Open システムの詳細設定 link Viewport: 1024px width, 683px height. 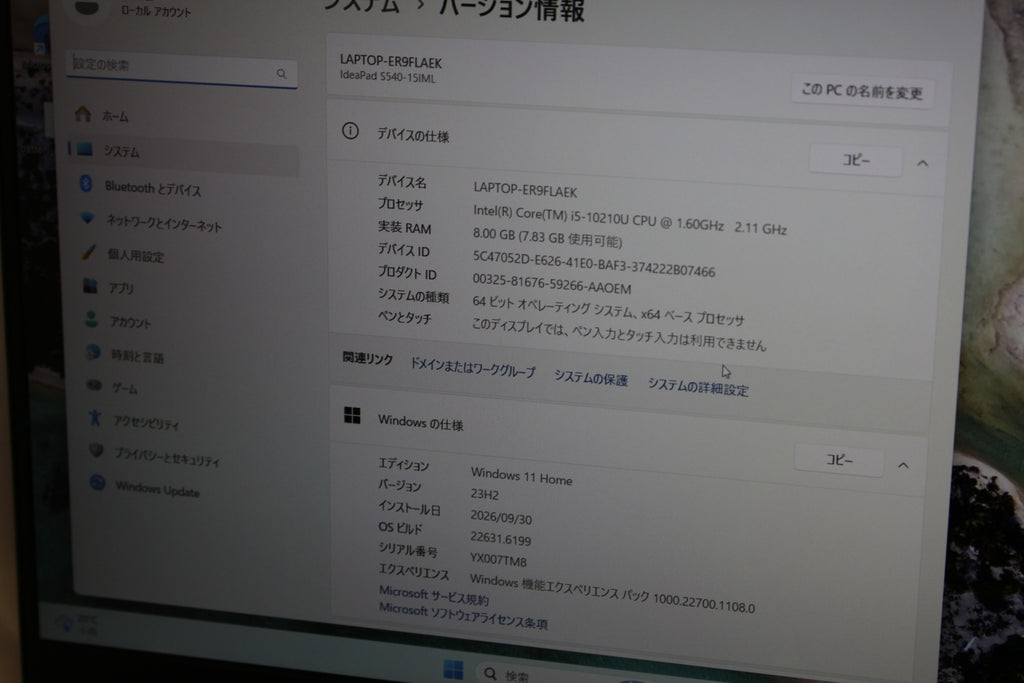coord(698,387)
